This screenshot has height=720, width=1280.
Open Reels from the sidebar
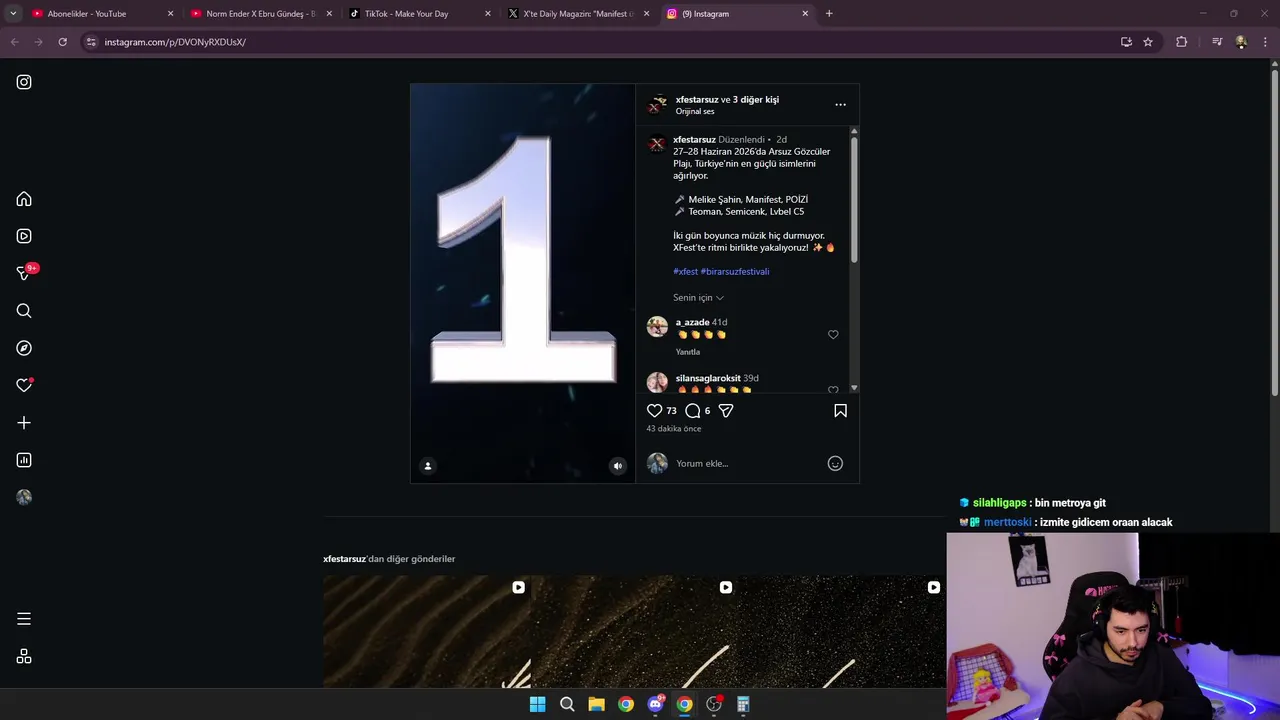tap(24, 236)
